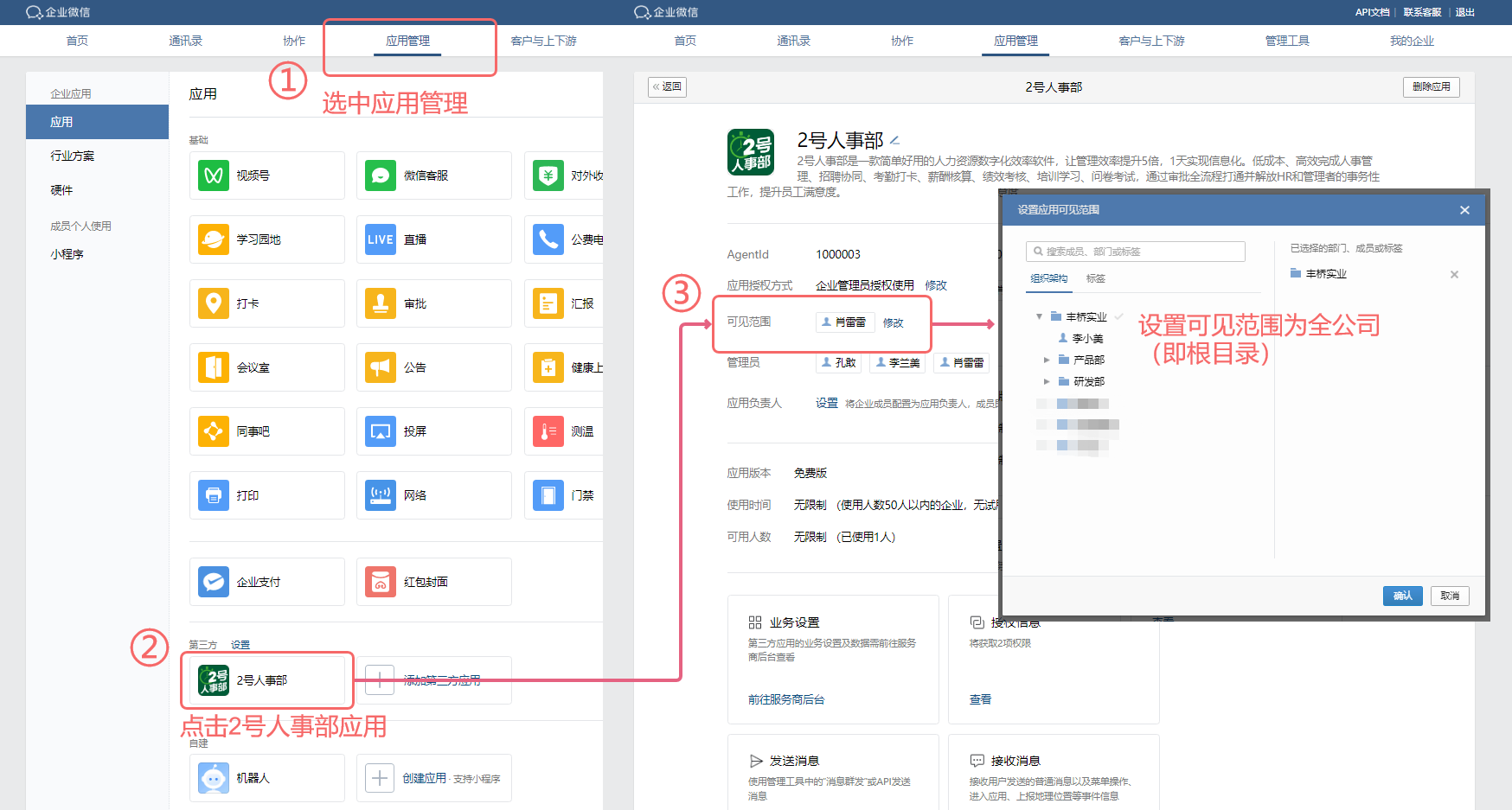Select 组织架构 tab in dialog
Screen dimensions: 1512x810
pyautogui.click(x=1048, y=278)
